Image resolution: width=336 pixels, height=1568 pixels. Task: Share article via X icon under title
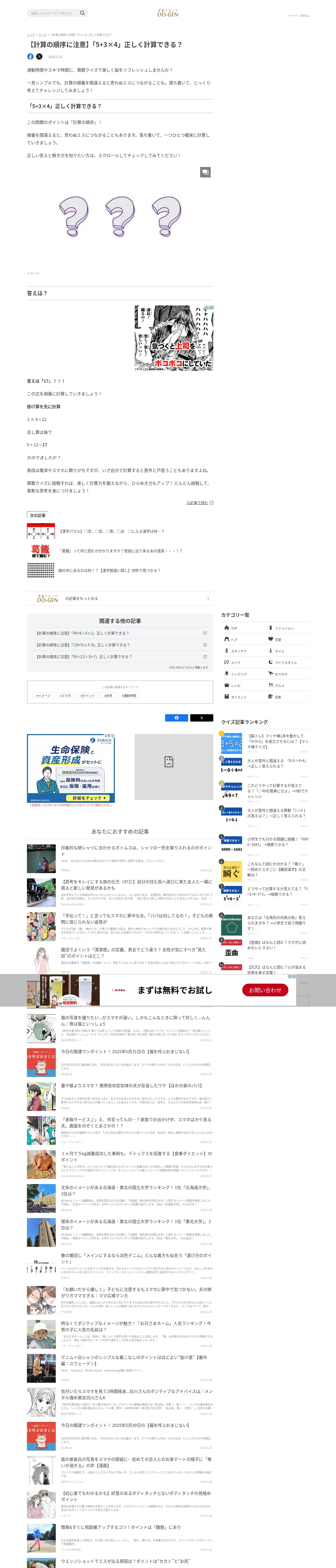click(39, 57)
